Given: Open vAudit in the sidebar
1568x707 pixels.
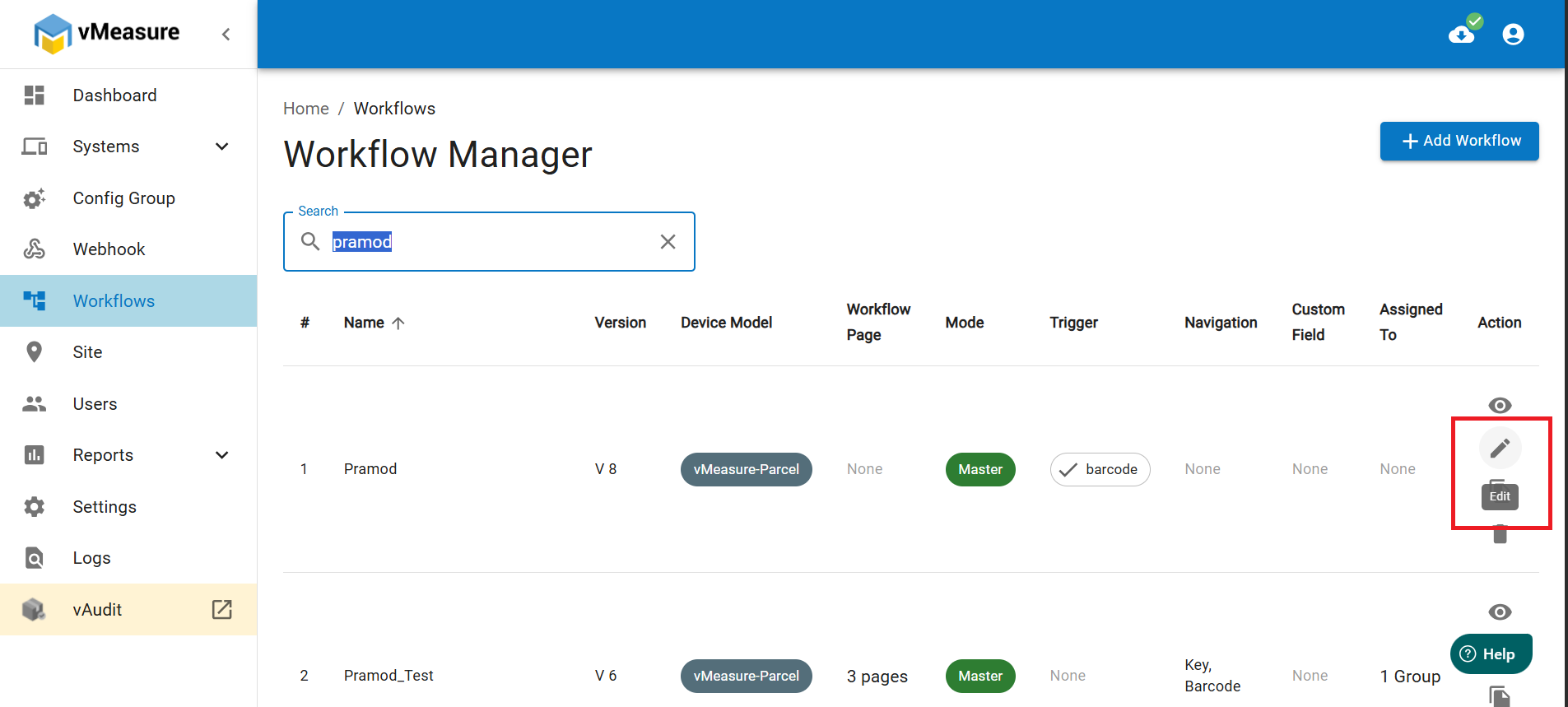Looking at the screenshot, I should click(x=128, y=610).
